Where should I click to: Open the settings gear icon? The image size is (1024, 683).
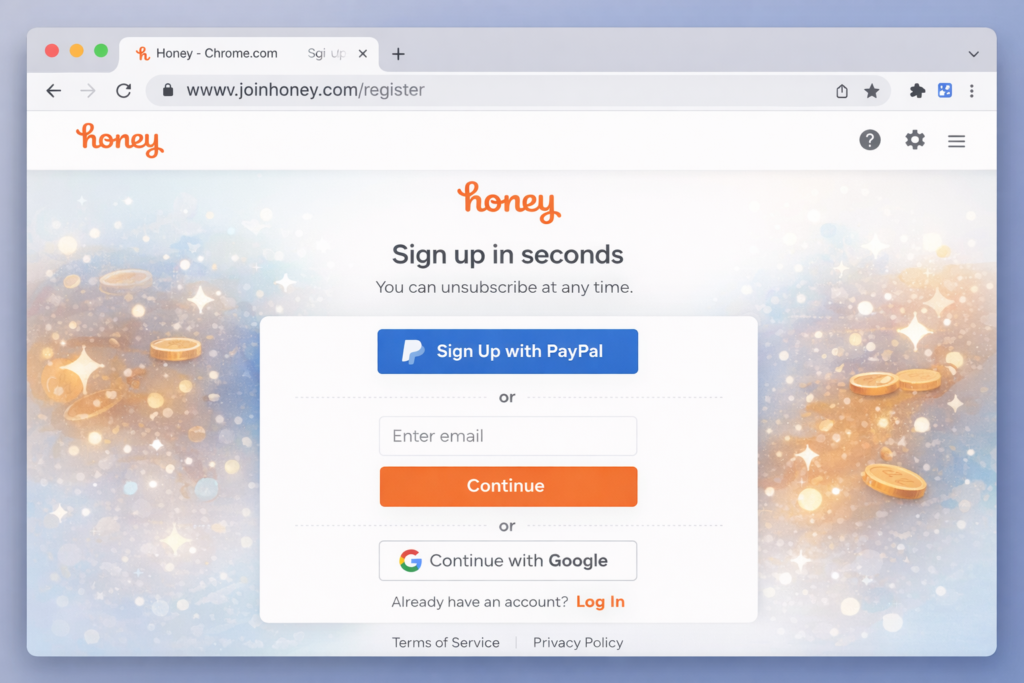click(x=914, y=140)
